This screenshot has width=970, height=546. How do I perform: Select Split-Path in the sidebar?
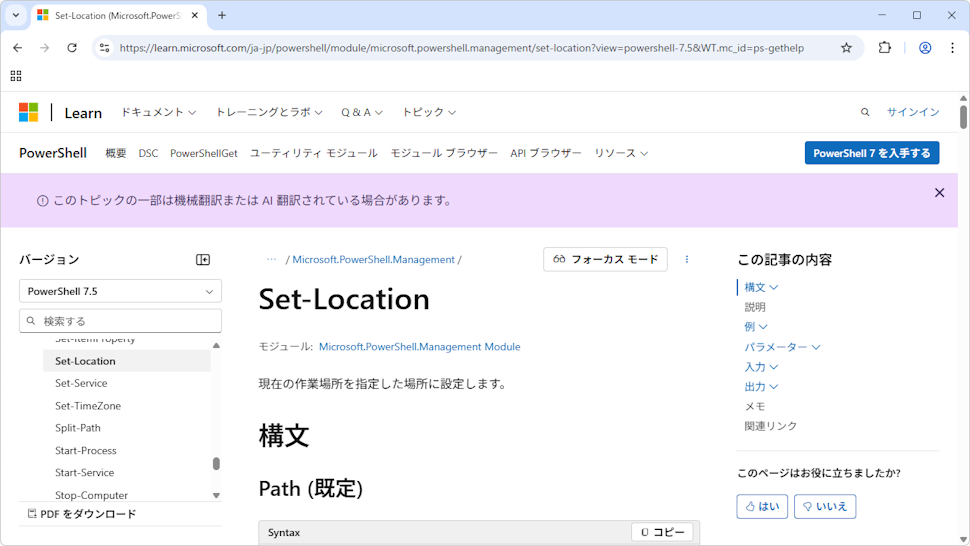coord(77,428)
